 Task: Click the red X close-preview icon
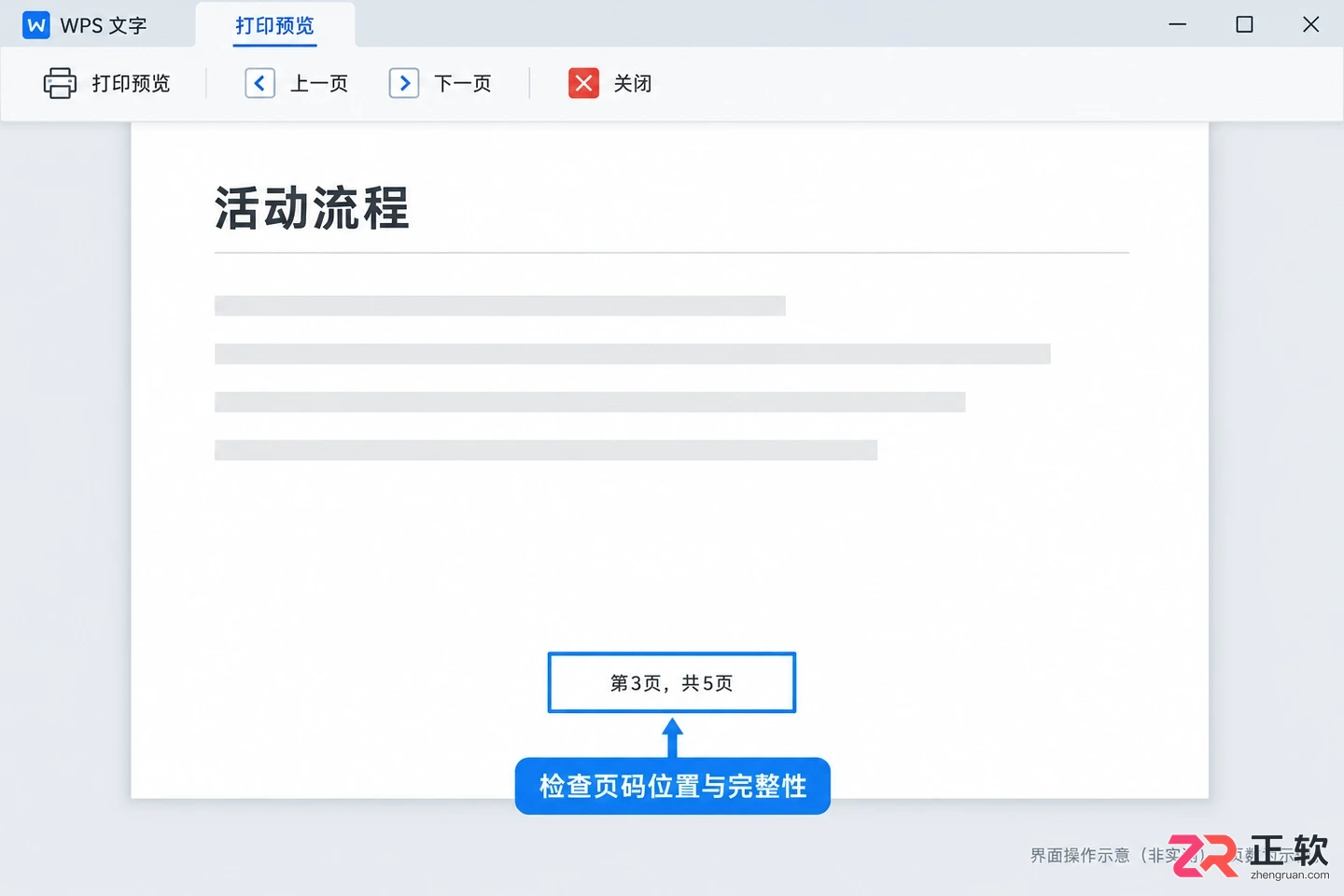click(584, 83)
